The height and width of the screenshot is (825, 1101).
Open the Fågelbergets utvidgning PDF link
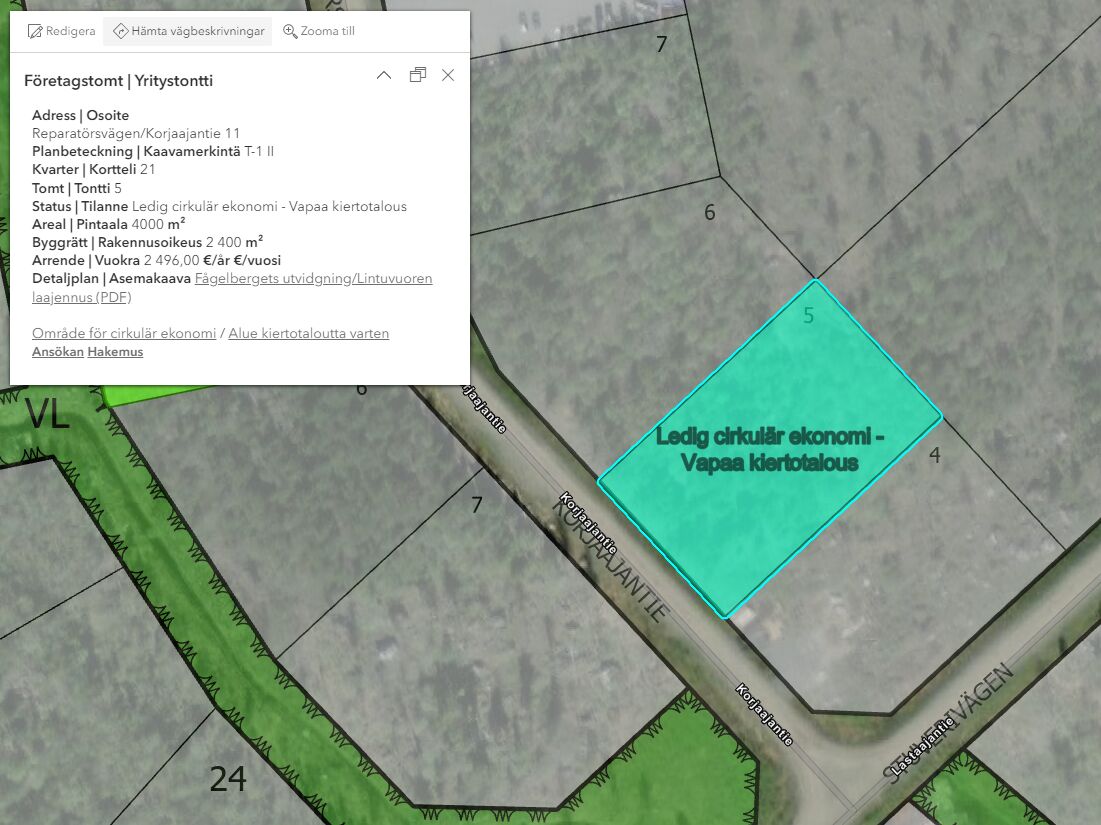[x=313, y=279]
